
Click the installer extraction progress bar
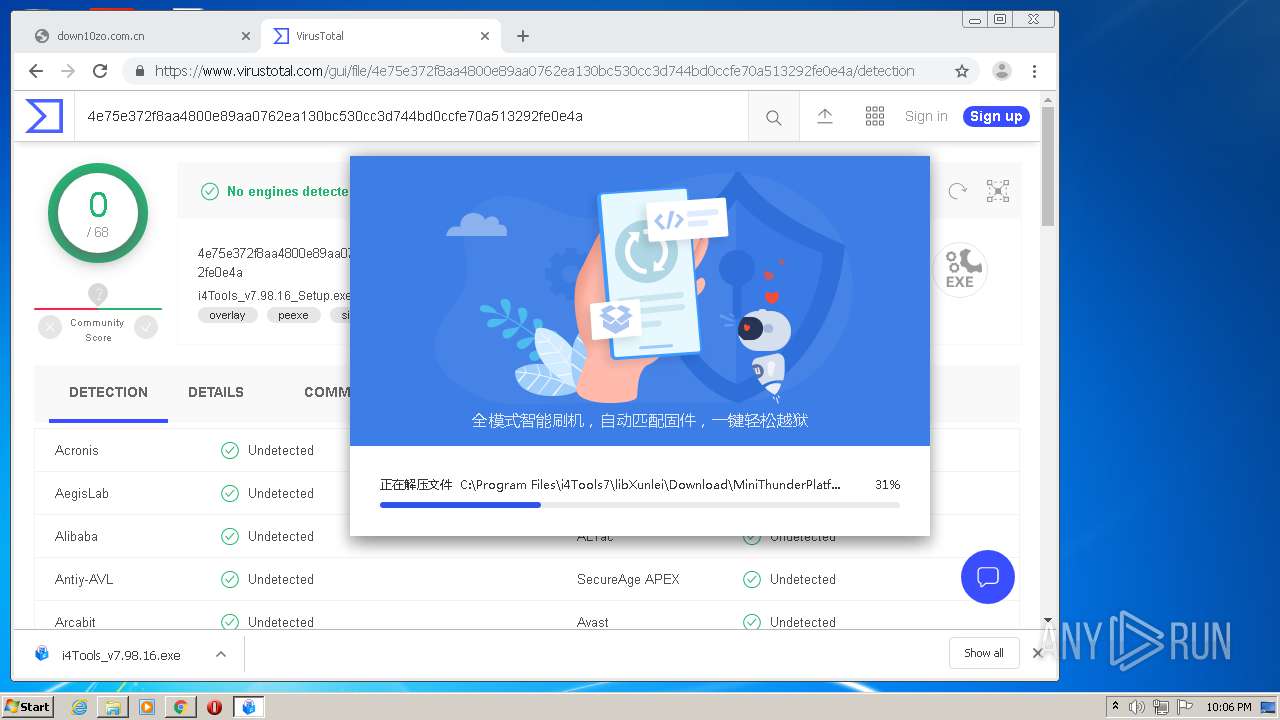[640, 505]
